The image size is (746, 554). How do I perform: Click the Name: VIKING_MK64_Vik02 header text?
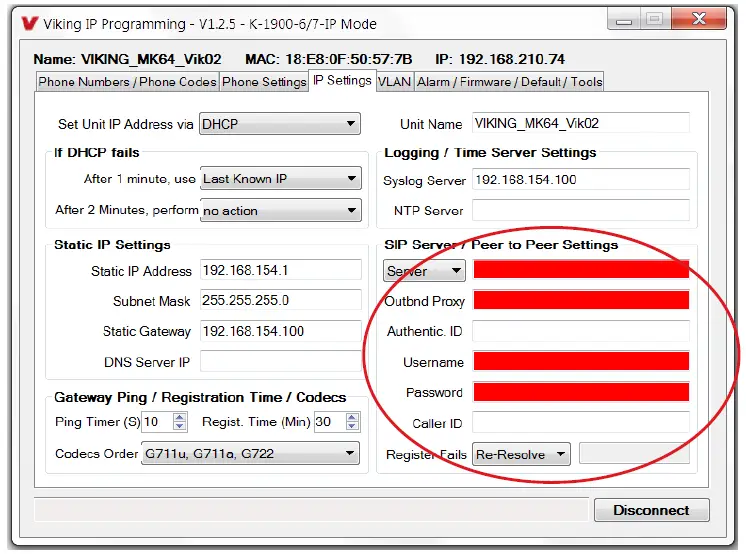coord(128,59)
